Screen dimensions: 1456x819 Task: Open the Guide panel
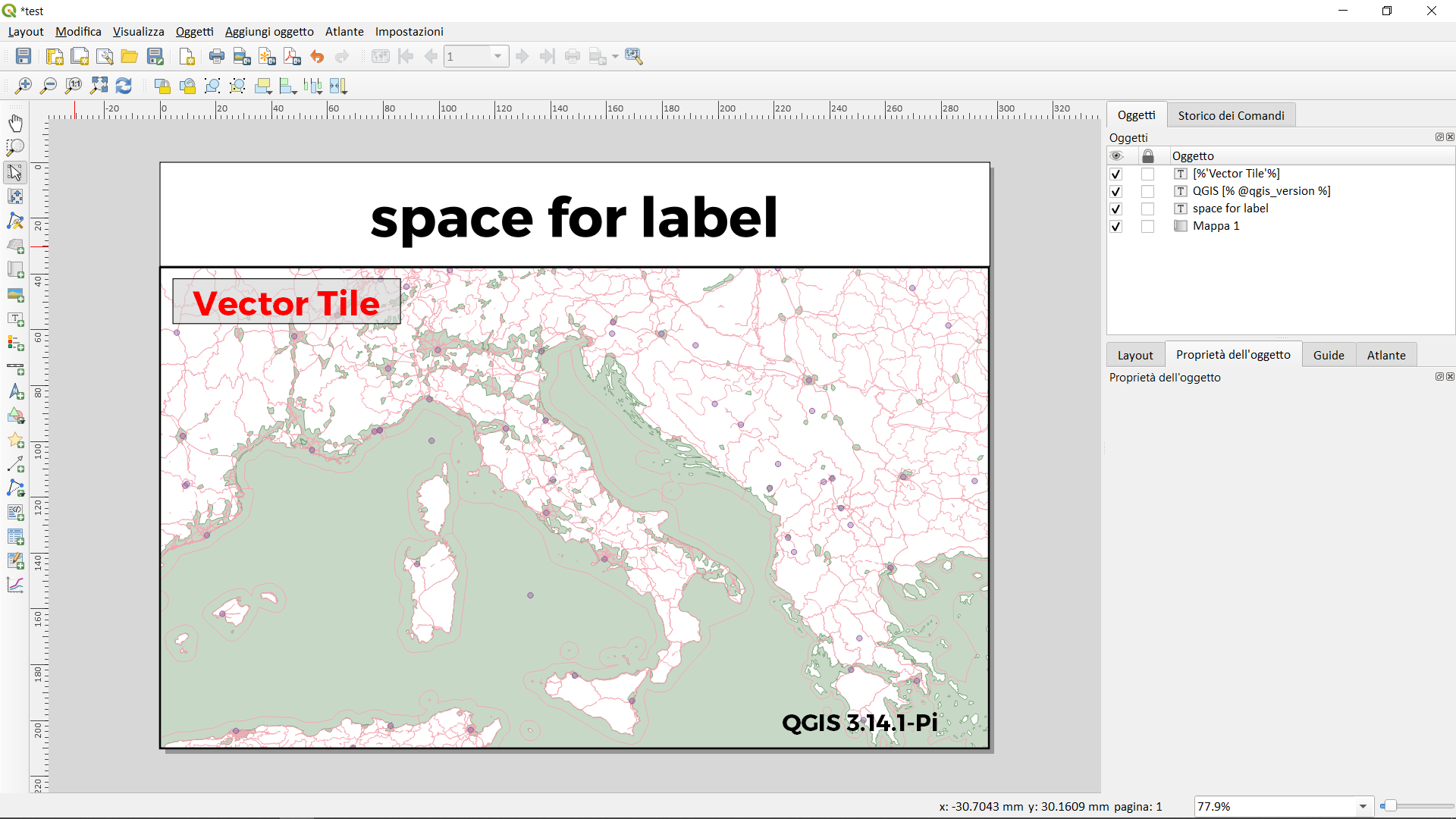[1329, 354]
